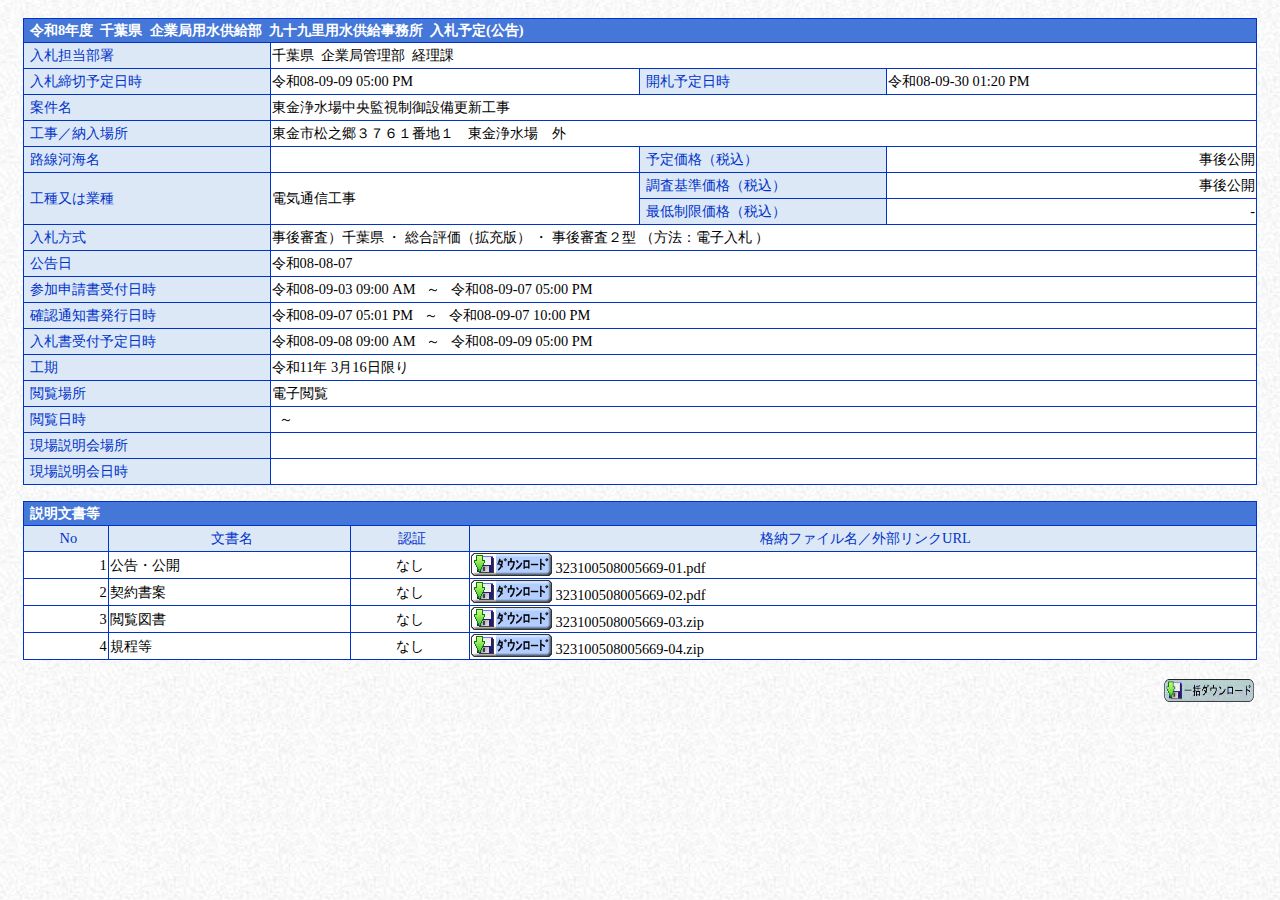
Task: Click the 確認通知書発行日時 label
Action: tap(147, 316)
